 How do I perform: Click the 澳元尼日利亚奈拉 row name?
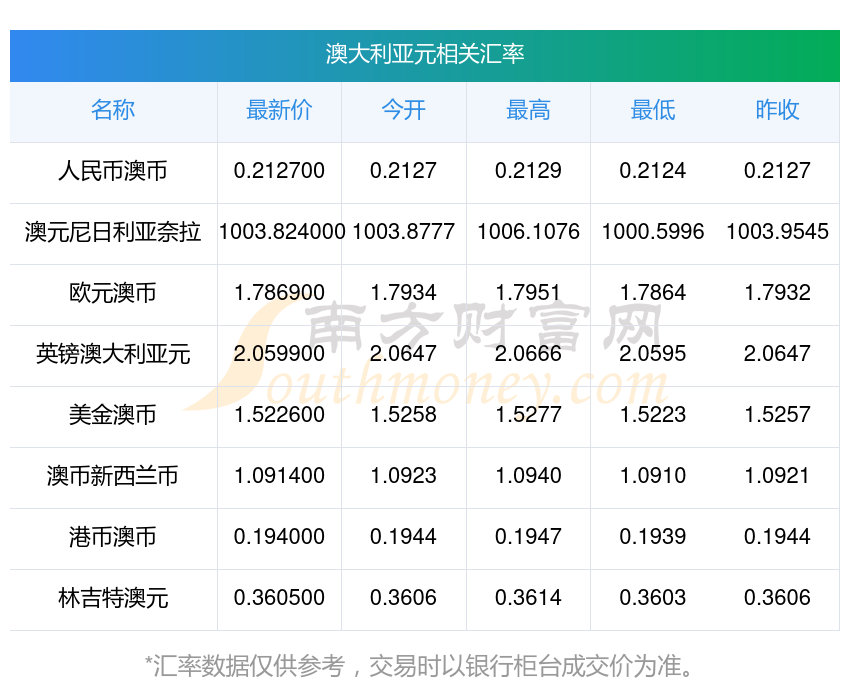[x=113, y=232]
